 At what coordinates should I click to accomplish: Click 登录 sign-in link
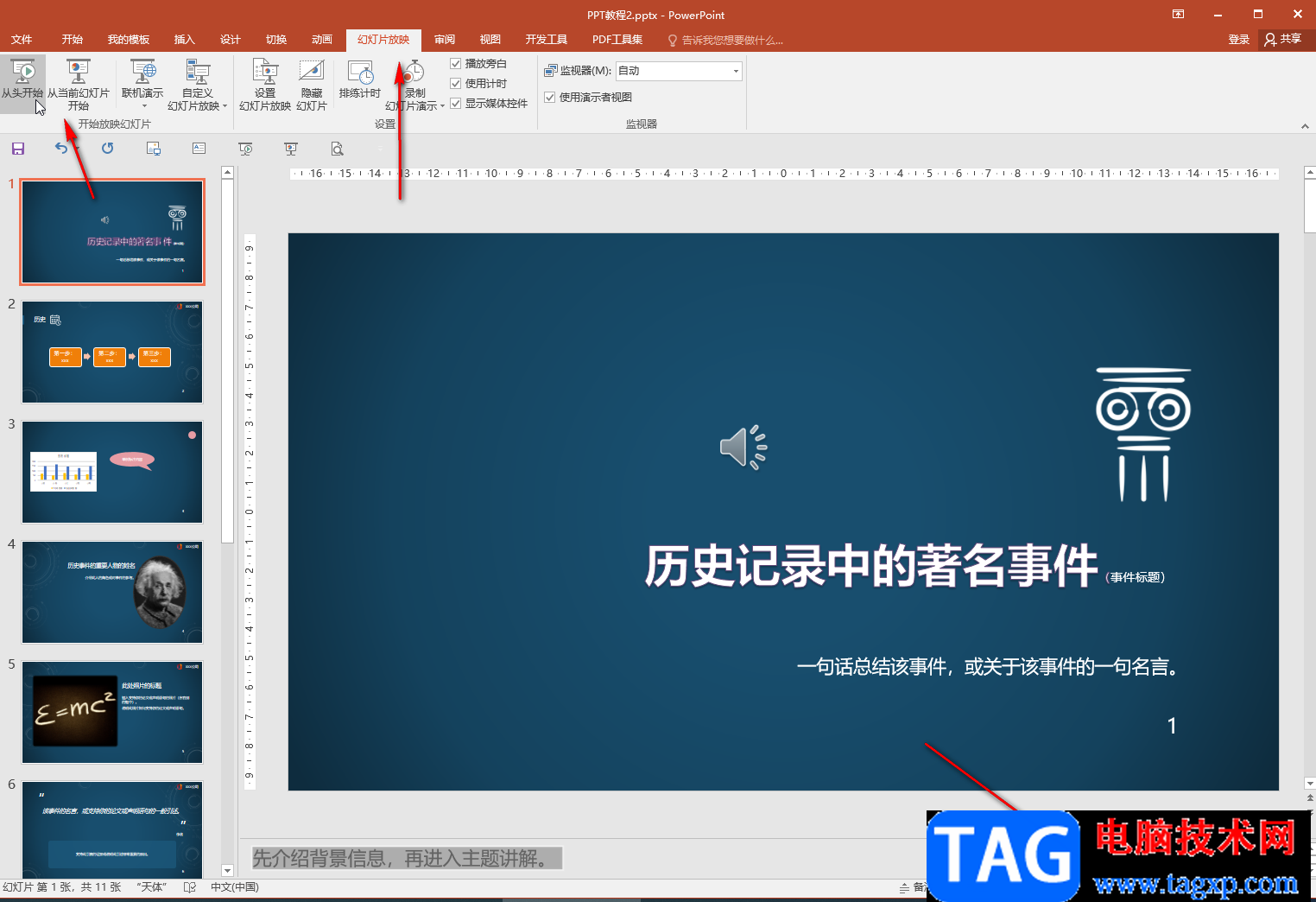point(1239,40)
